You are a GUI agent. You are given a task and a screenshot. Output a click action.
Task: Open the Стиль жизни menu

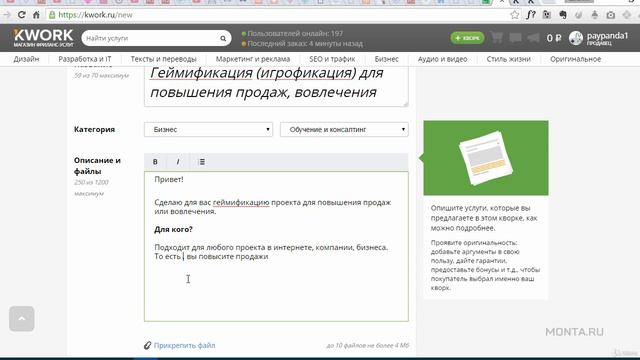(x=509, y=59)
